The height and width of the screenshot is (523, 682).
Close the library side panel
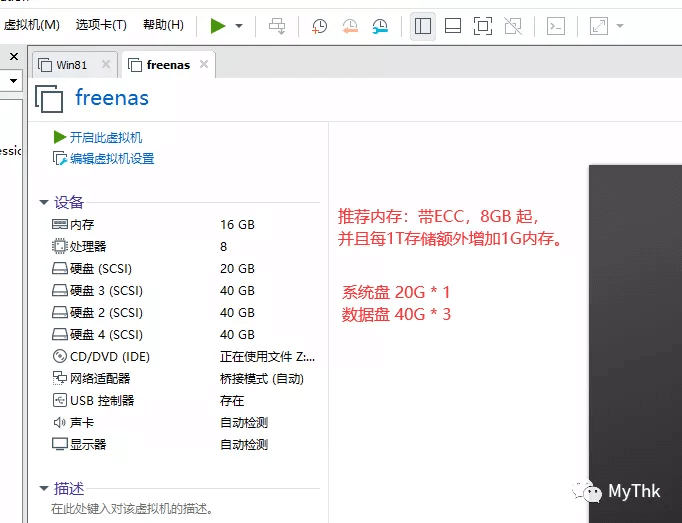[14, 57]
